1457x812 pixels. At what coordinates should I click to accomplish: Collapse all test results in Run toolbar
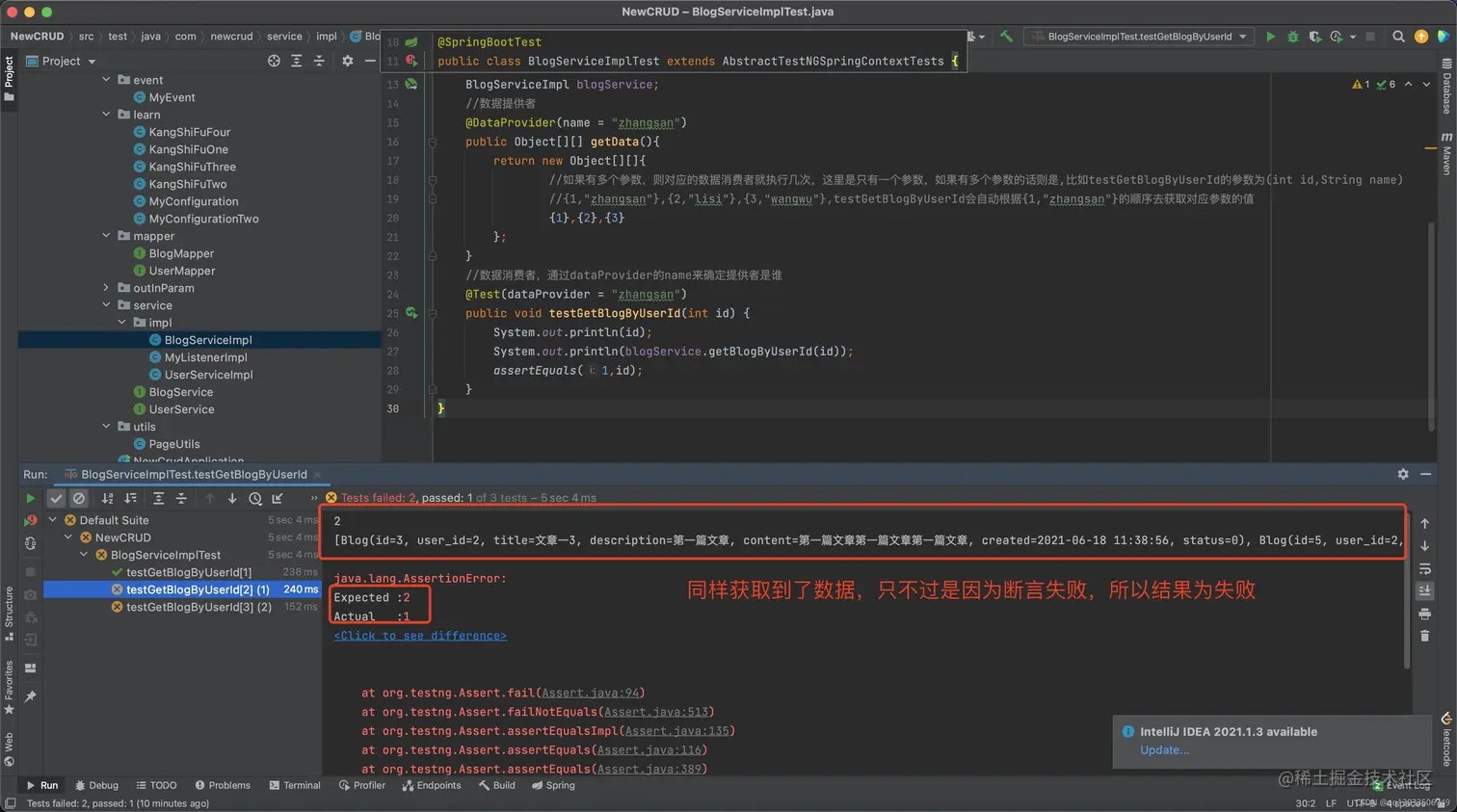click(x=181, y=498)
